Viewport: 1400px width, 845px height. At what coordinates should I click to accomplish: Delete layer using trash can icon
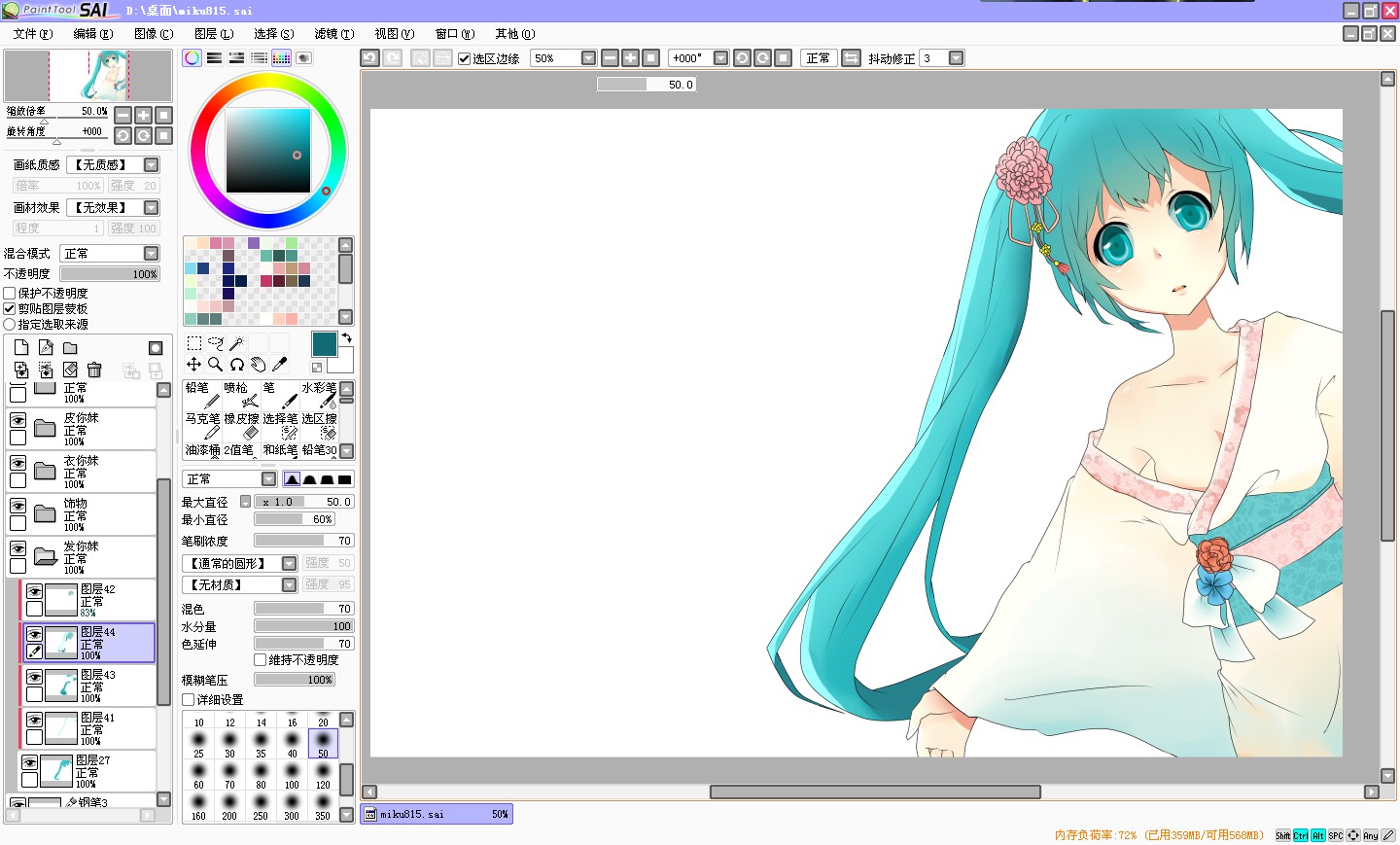[x=94, y=370]
